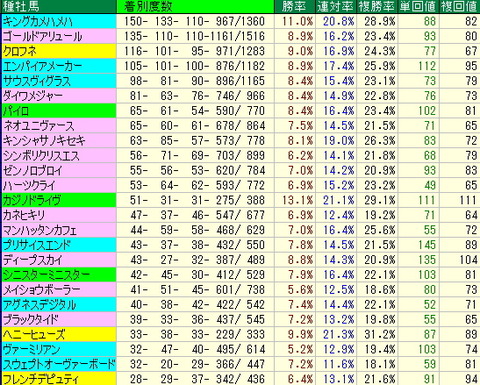Click the 複勝率 column header

377,6
